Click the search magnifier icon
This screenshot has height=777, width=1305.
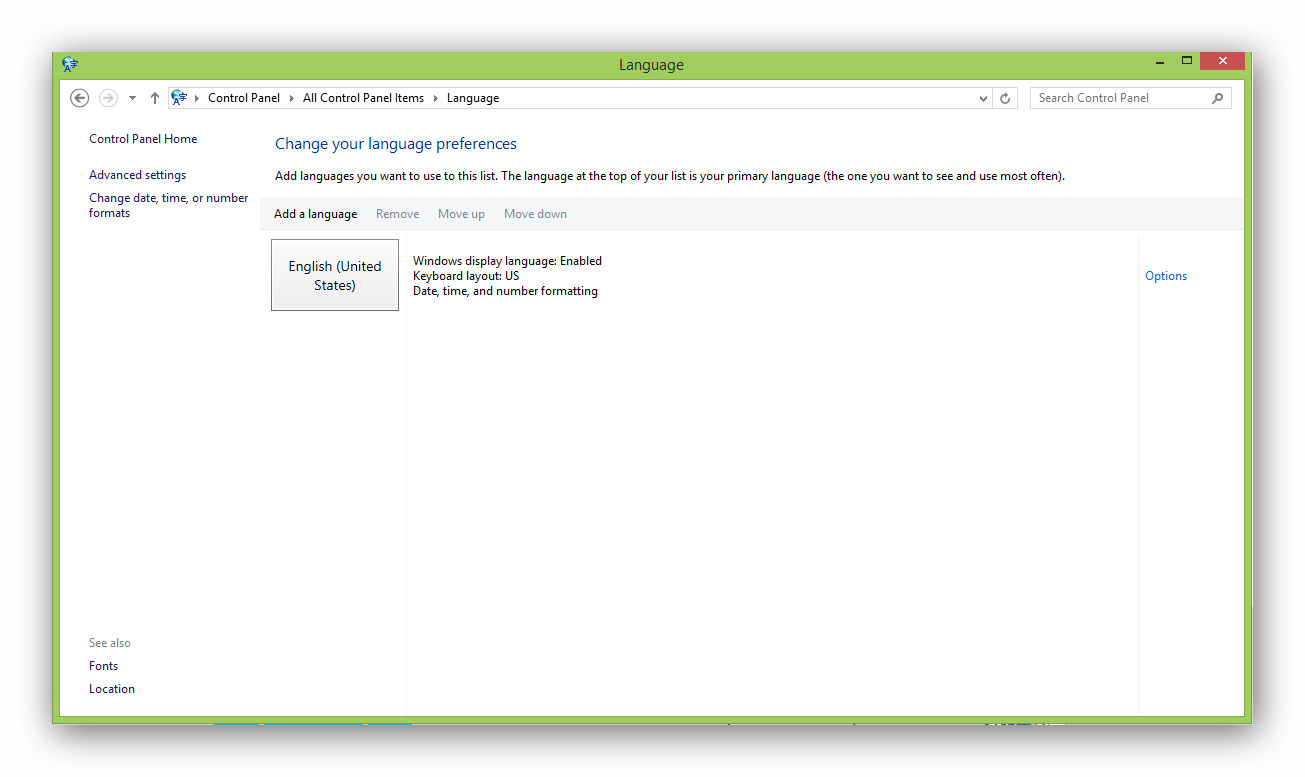tap(1217, 98)
